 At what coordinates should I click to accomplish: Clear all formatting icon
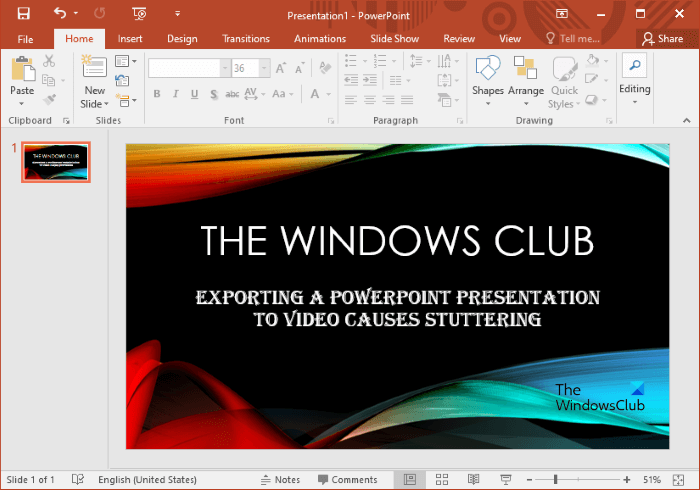(325, 68)
